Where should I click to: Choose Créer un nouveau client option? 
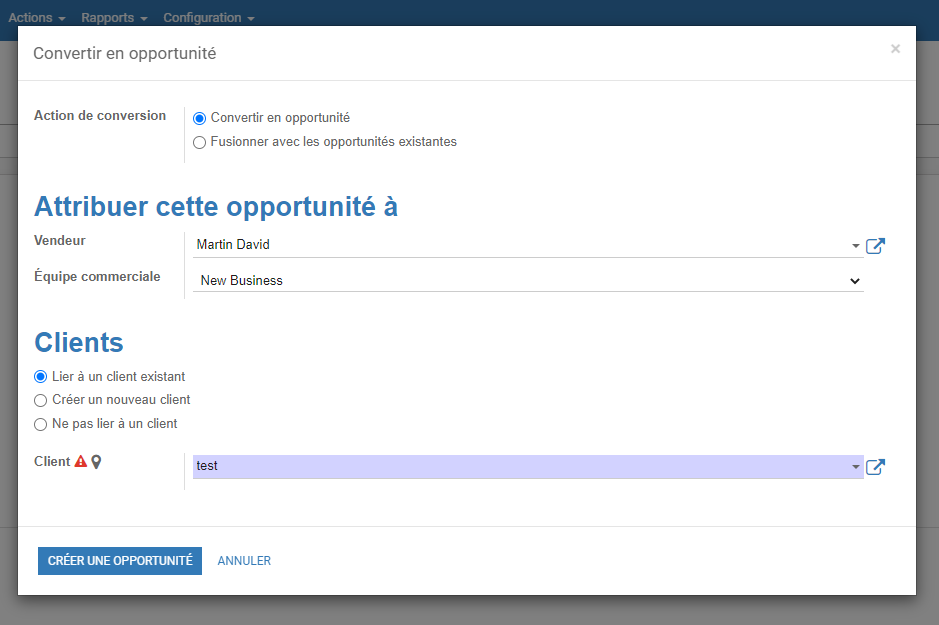point(40,401)
